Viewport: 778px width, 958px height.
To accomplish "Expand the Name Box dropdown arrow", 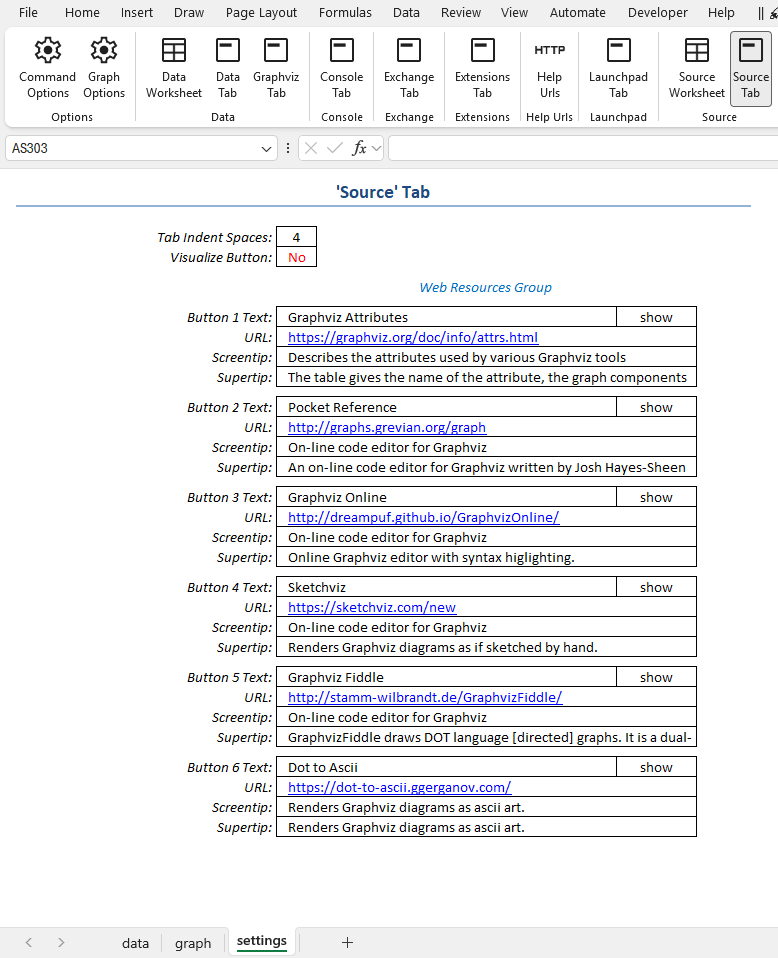I will (266, 148).
